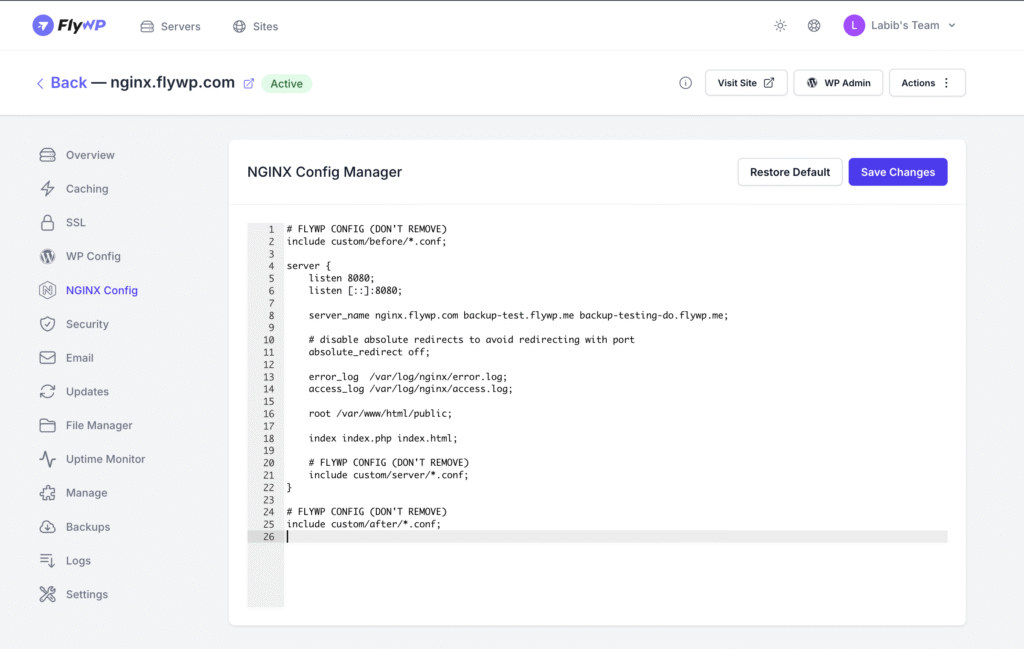
Task: Click line number 13 in gutter
Action: (x=268, y=377)
